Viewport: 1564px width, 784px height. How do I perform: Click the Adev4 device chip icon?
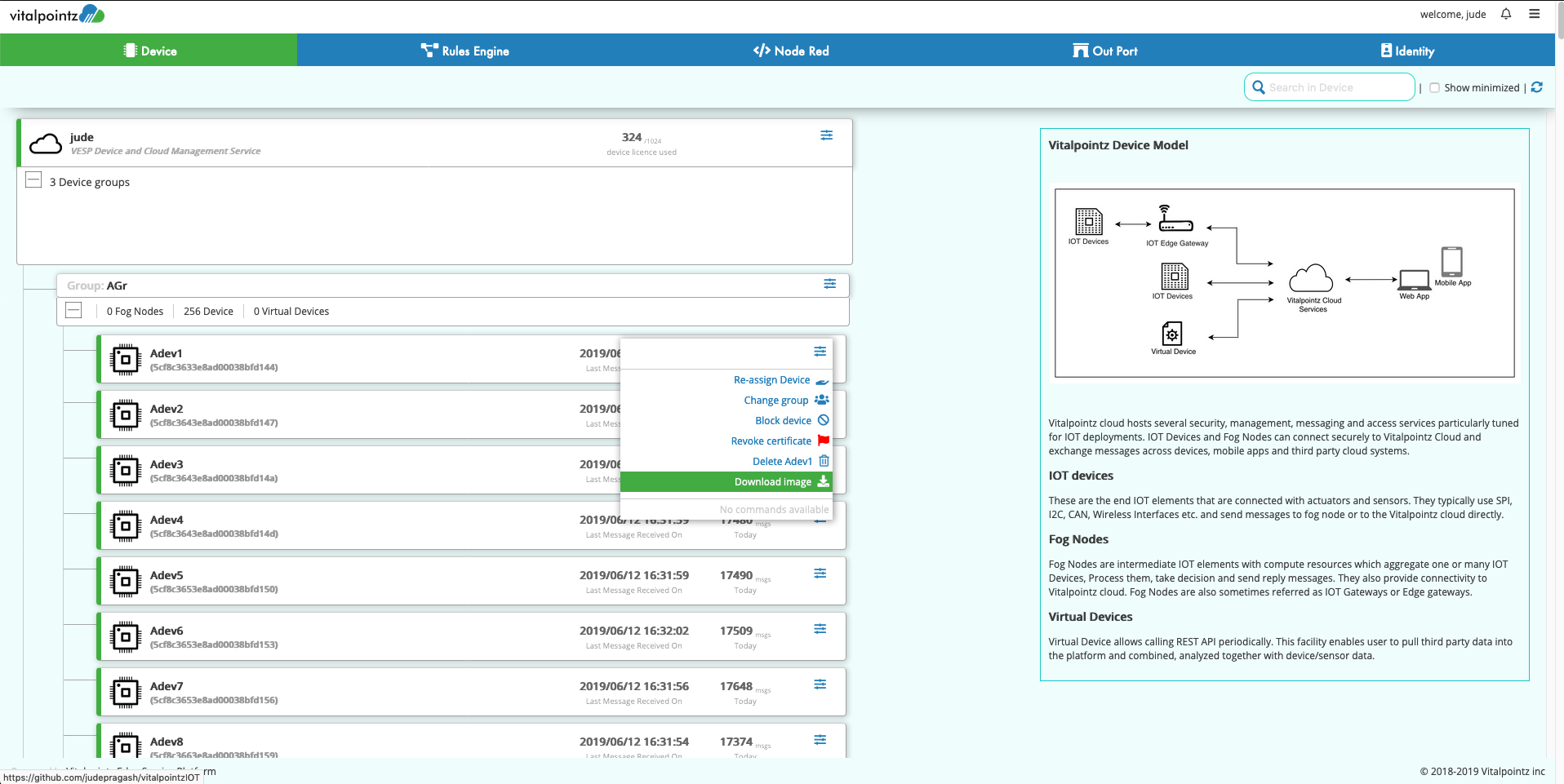(x=125, y=525)
